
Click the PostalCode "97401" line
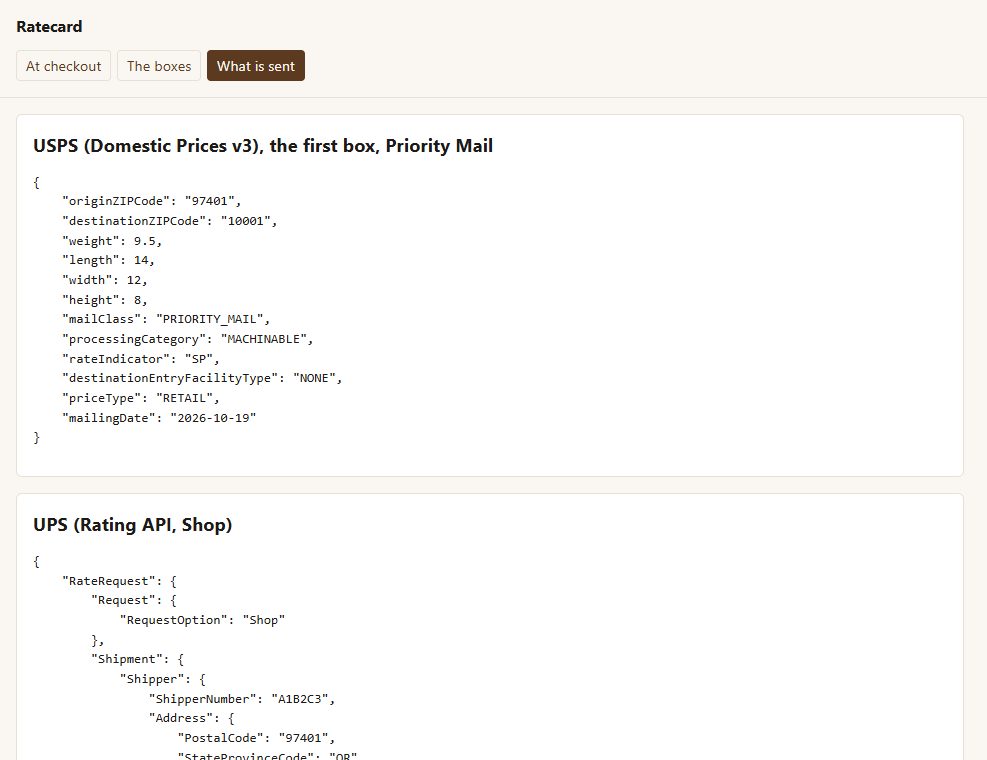[x=257, y=738]
